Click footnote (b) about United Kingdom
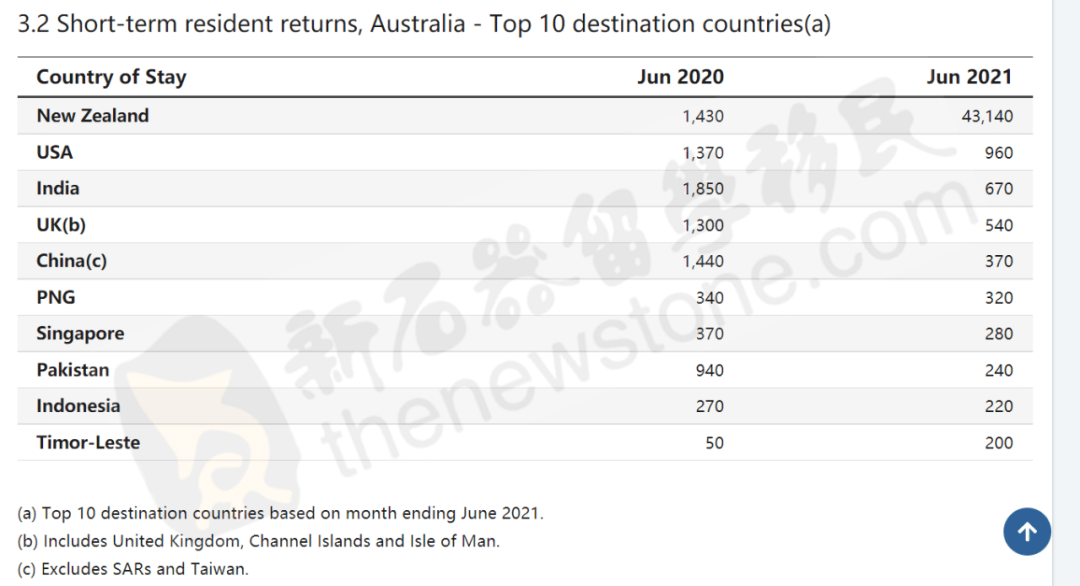 click(258, 541)
